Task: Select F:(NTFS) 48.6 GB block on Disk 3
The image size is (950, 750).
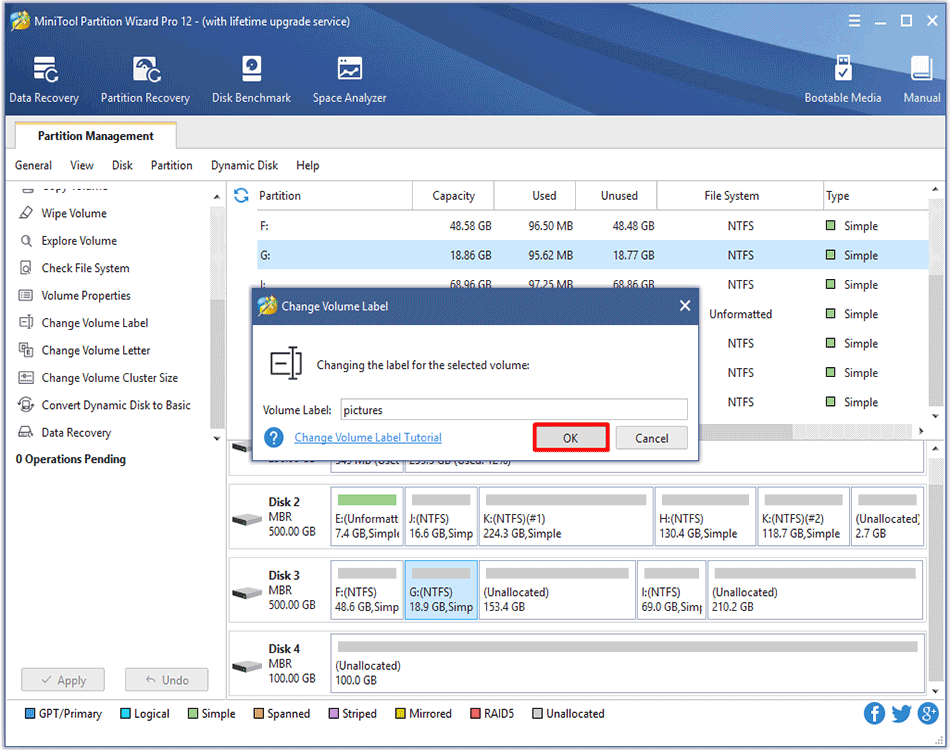Action: coord(367,590)
